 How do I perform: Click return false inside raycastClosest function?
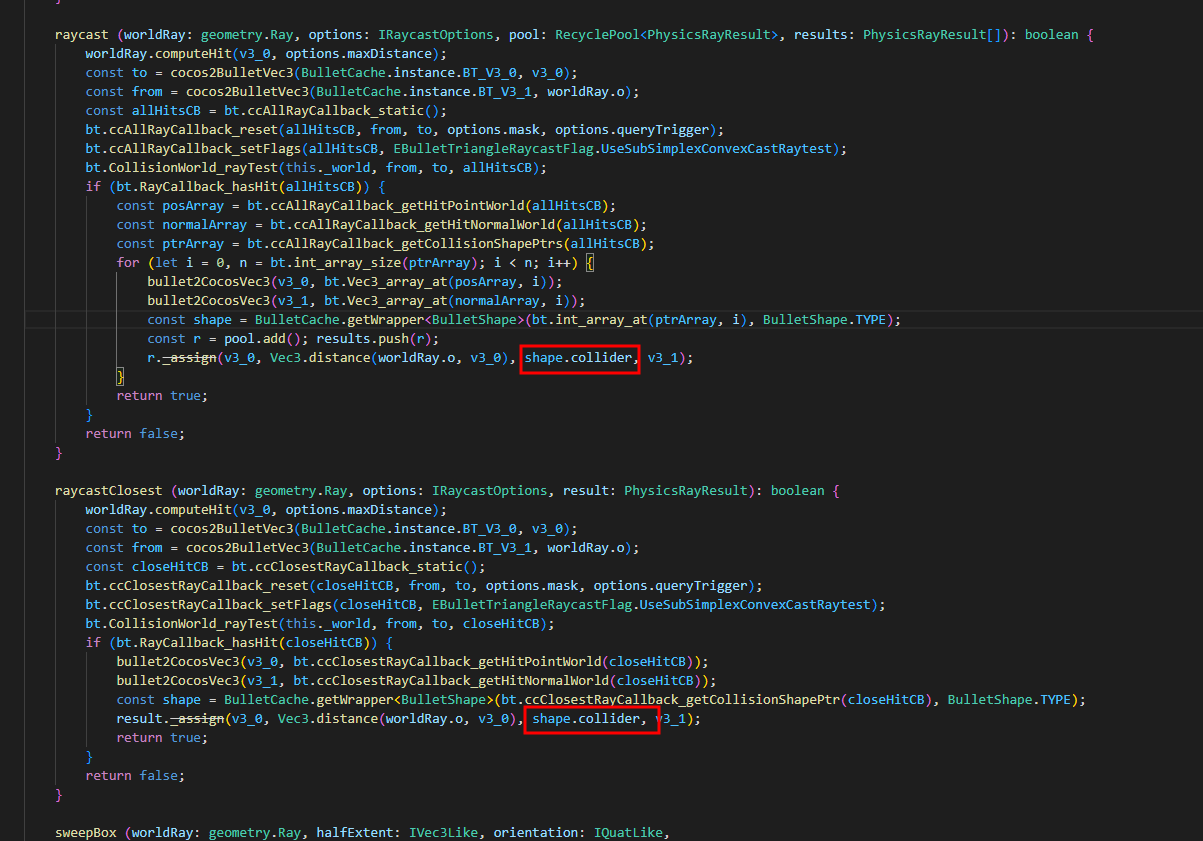click(x=135, y=775)
